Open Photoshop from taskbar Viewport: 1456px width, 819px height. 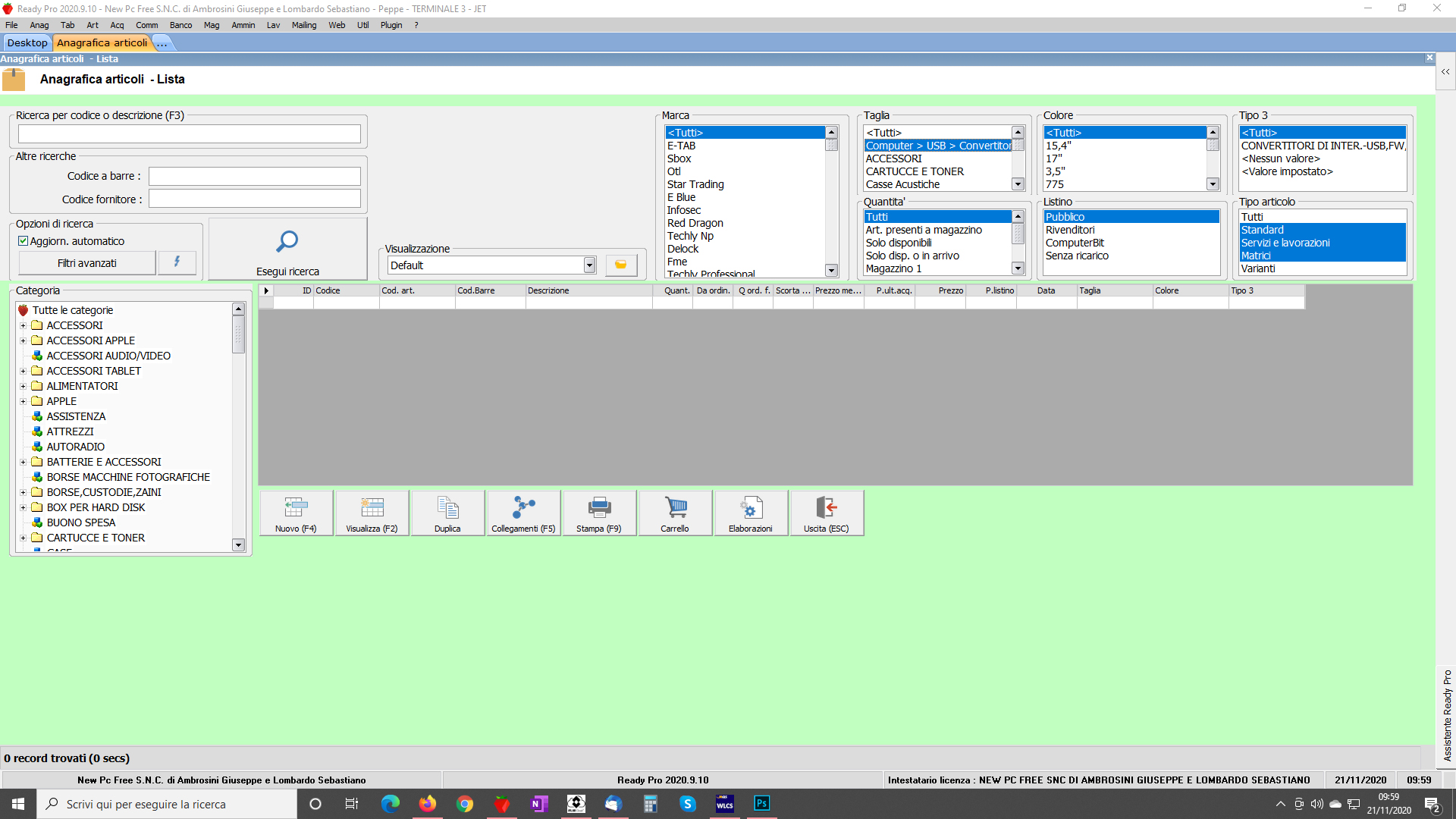(762, 804)
